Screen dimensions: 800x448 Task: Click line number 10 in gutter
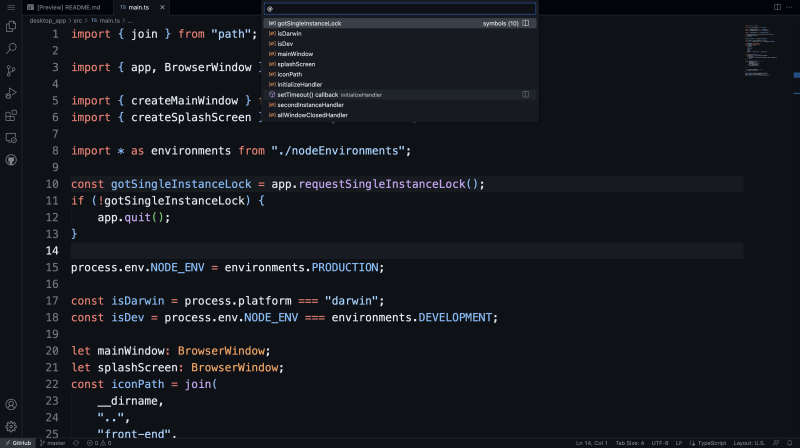tap(52, 184)
